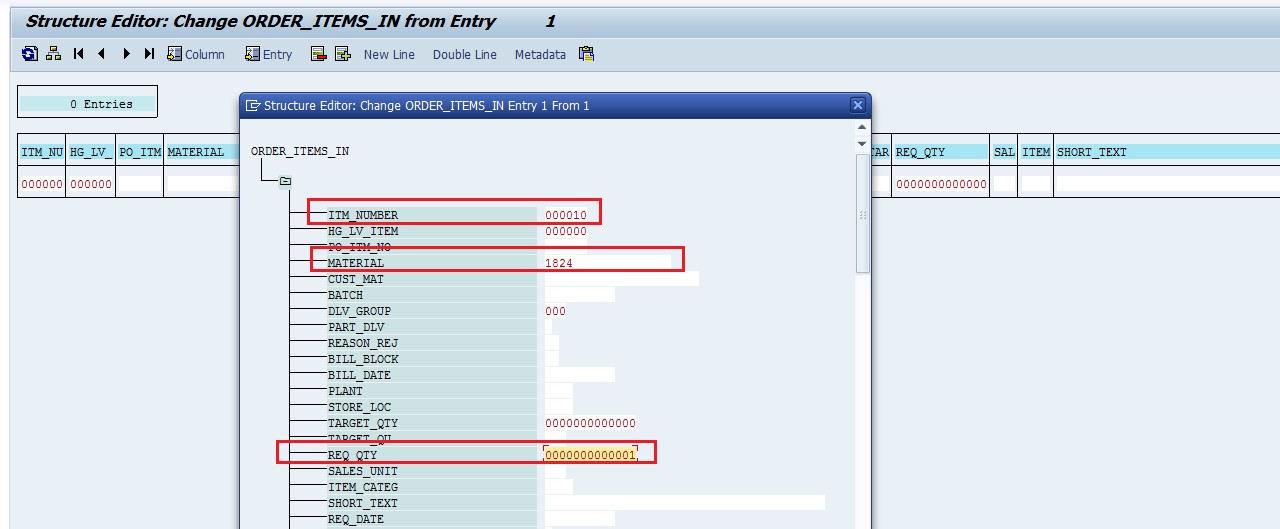This screenshot has height=529, width=1280.
Task: Click the refresh icon in the toolbar
Action: tap(30, 54)
